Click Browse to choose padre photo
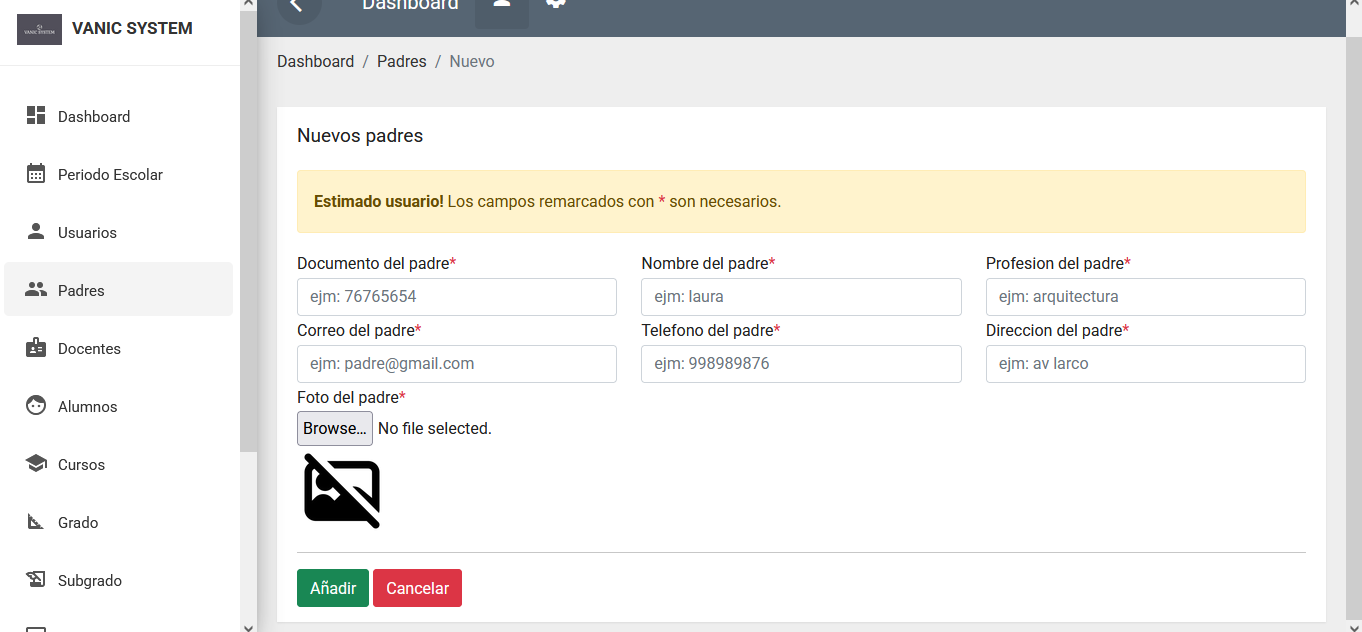The width and height of the screenshot is (1362, 632). [x=335, y=428]
